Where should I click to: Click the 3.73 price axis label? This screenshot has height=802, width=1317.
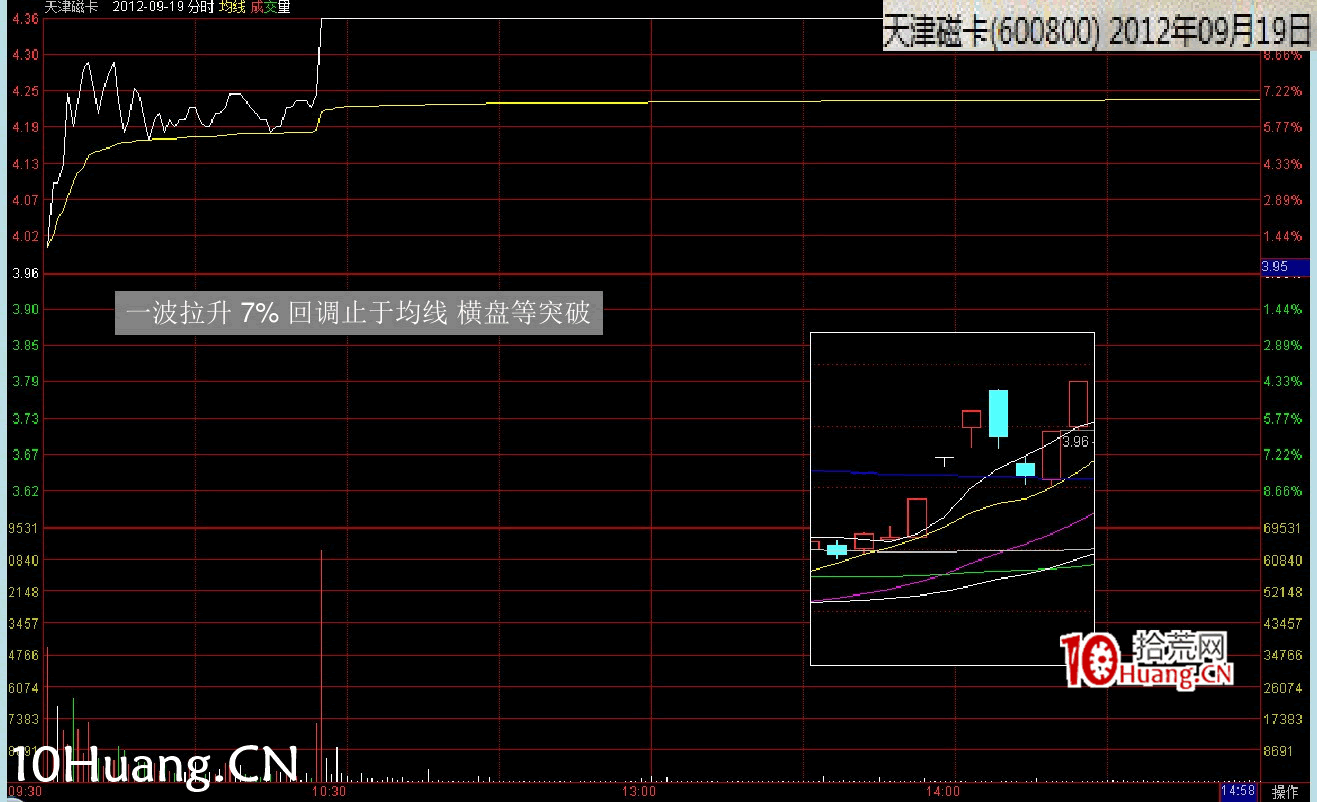(26, 418)
